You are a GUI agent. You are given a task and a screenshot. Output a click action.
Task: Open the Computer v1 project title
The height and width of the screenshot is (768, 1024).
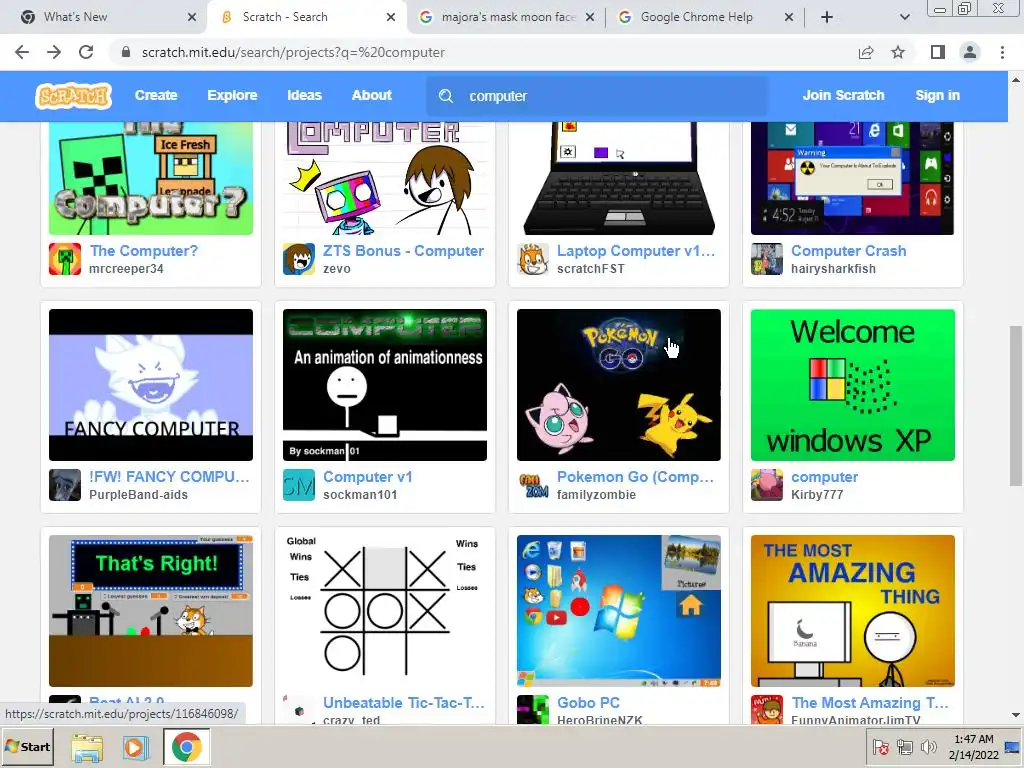[x=368, y=477]
